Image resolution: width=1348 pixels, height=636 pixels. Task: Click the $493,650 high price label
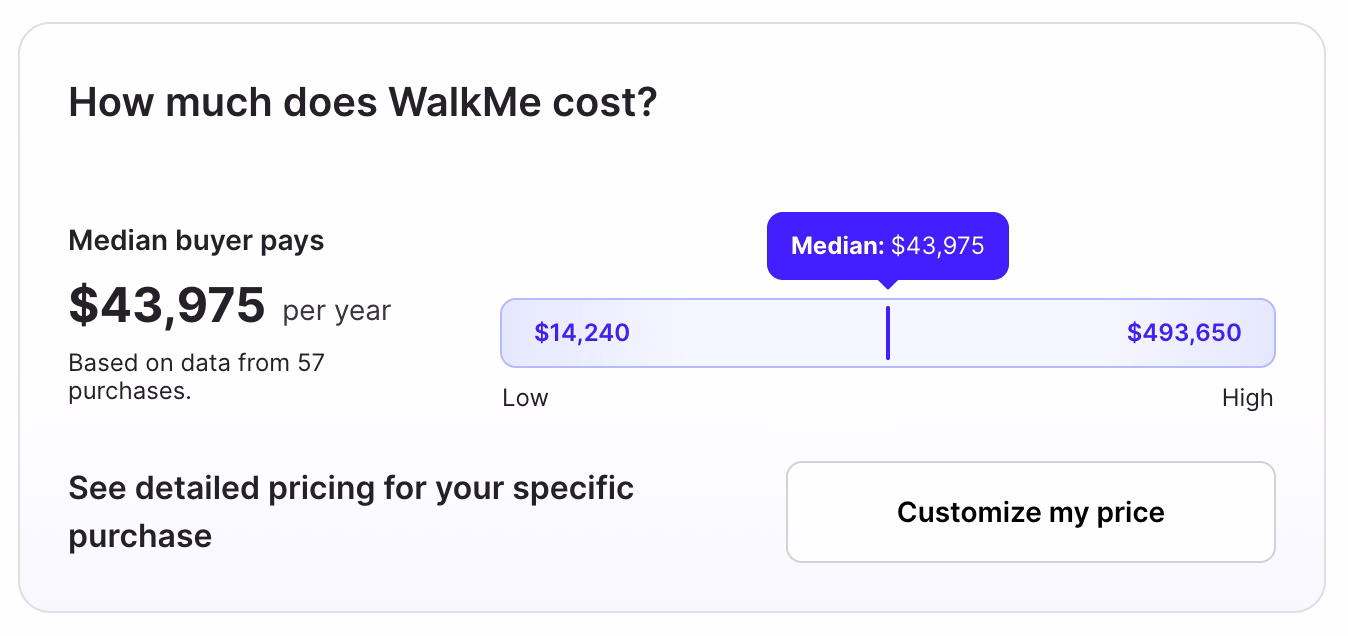(1185, 332)
